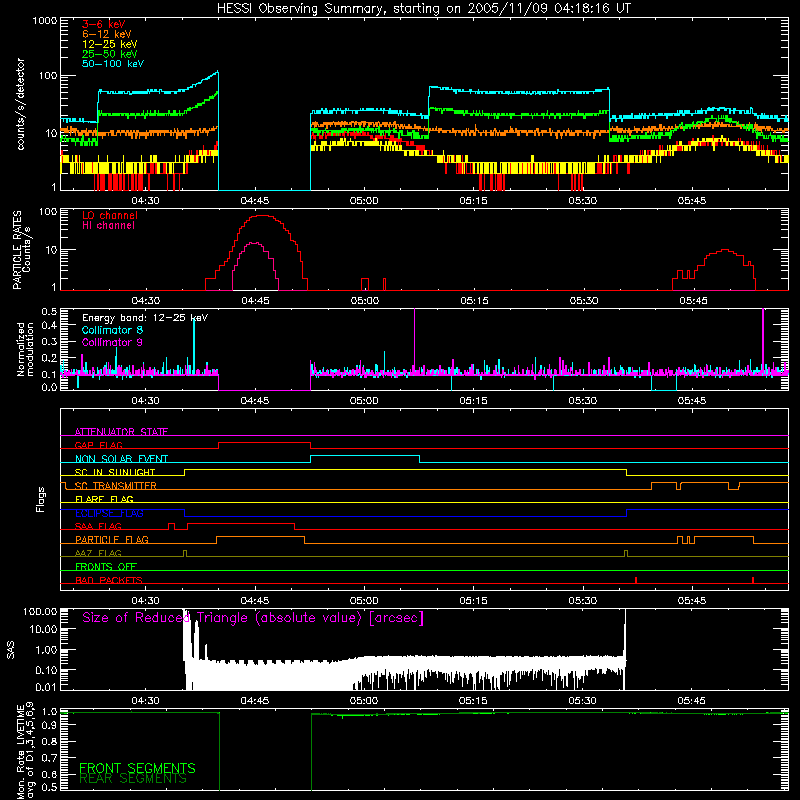The height and width of the screenshot is (800, 800).
Task: Click the LO channel peak near 04:45
Action: tap(261, 216)
